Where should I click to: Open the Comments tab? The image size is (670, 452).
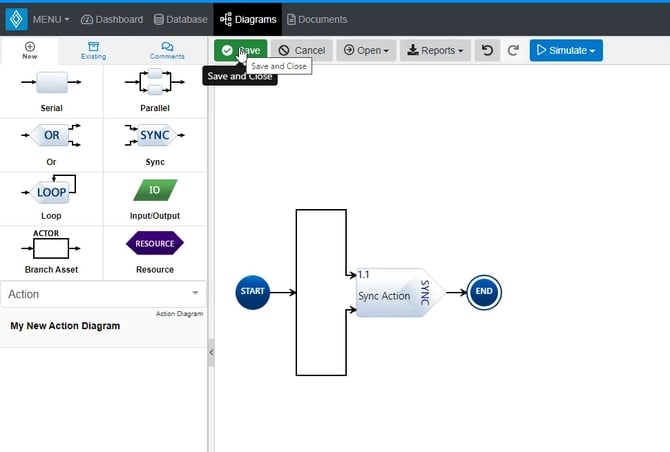coord(167,50)
